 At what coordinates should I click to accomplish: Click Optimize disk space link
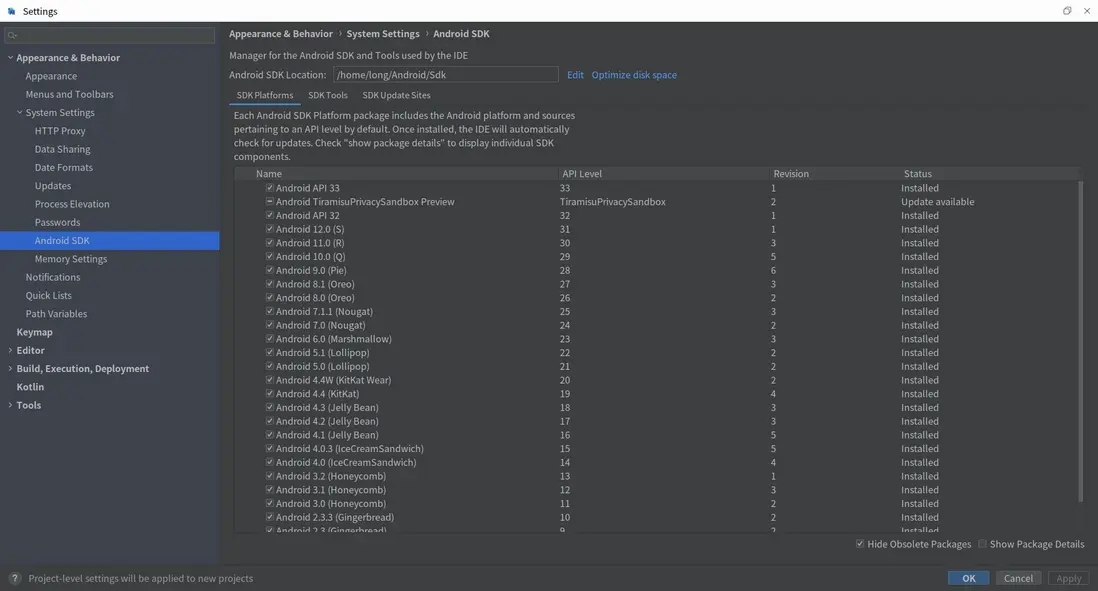634,75
